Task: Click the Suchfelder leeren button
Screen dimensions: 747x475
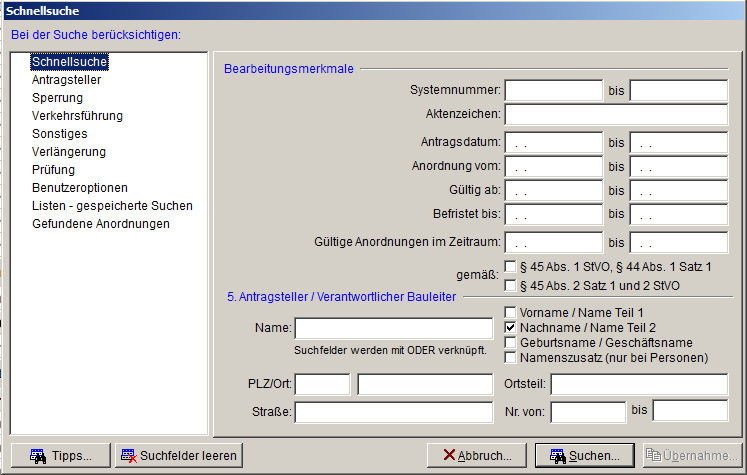Action: coord(179,455)
